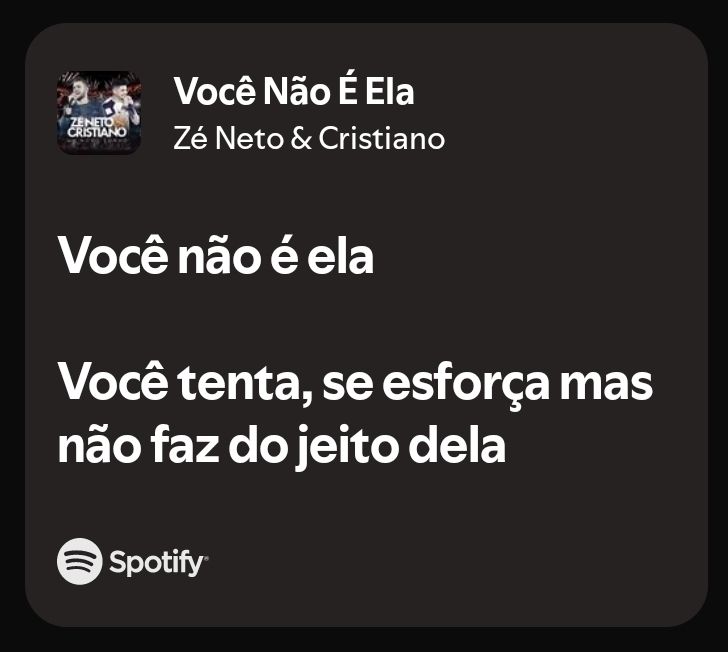The height and width of the screenshot is (652, 728).
Task: Click the word Zé in the artist name
Action: pyautogui.click(x=190, y=138)
